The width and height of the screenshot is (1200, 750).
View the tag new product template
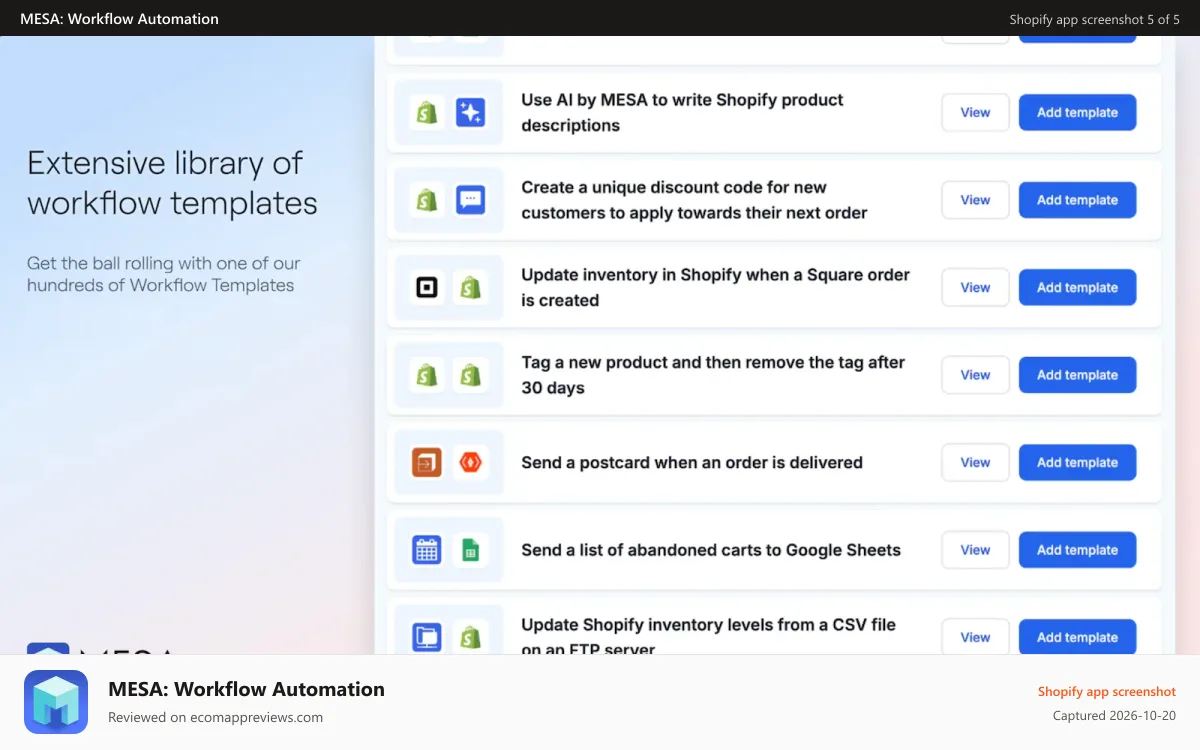[x=975, y=375]
